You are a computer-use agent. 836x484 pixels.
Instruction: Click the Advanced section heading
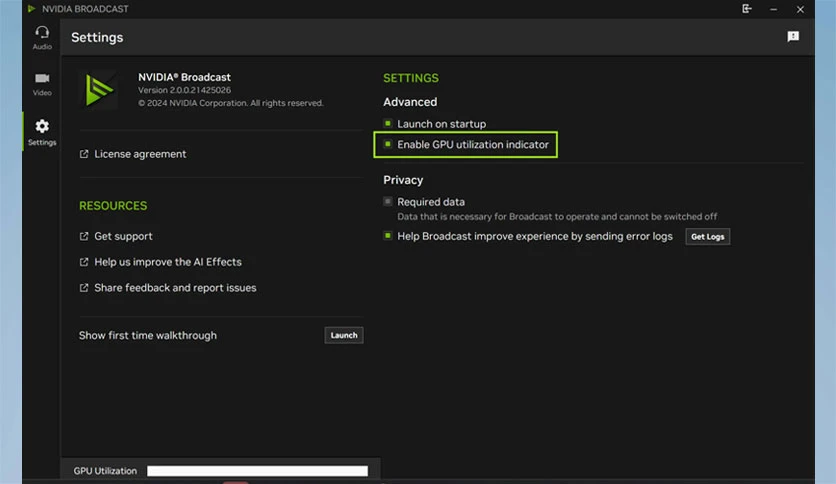click(x=410, y=102)
